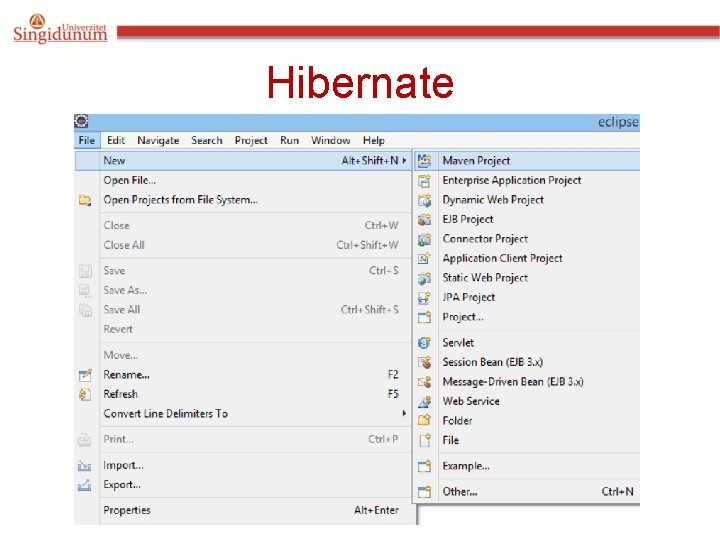Select JPA Project entry
This screenshot has height=540, width=720.
click(x=527, y=298)
